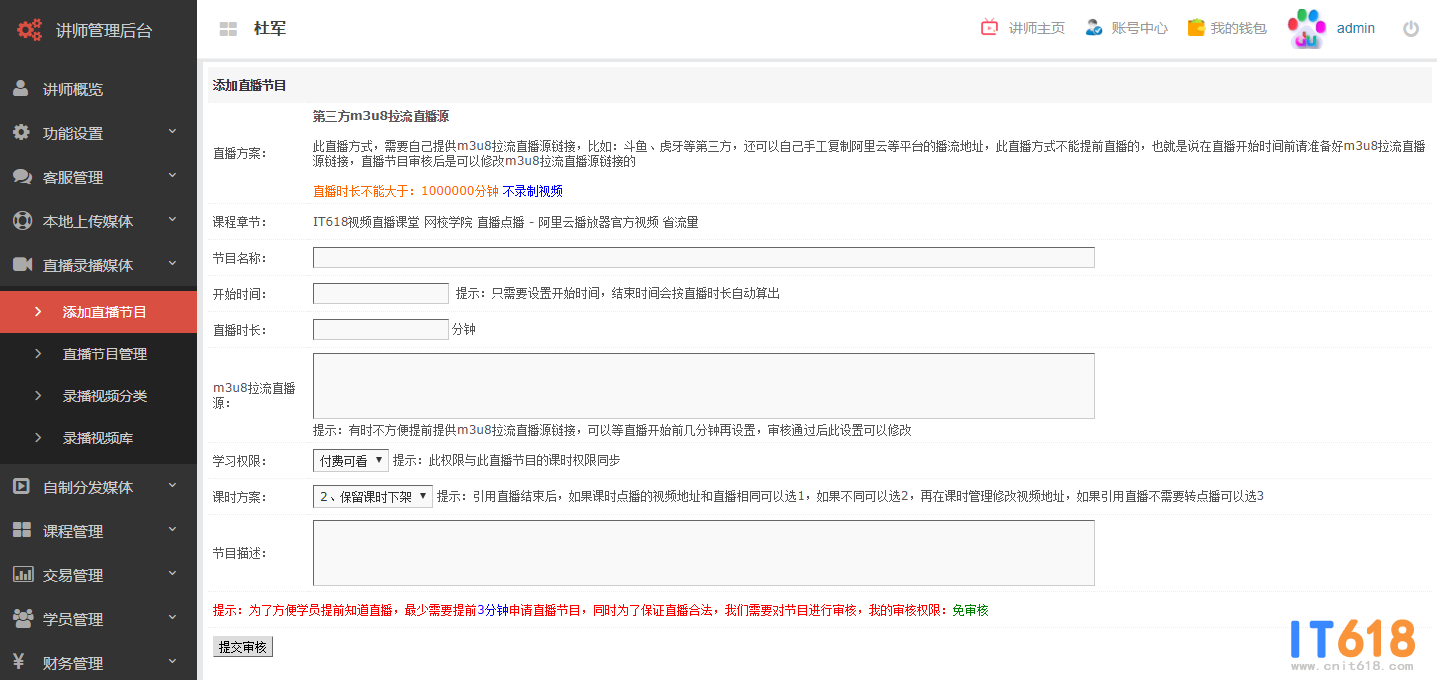Expand the 本地上传媒体 sidebar section
The width and height of the screenshot is (1437, 680).
98,221
